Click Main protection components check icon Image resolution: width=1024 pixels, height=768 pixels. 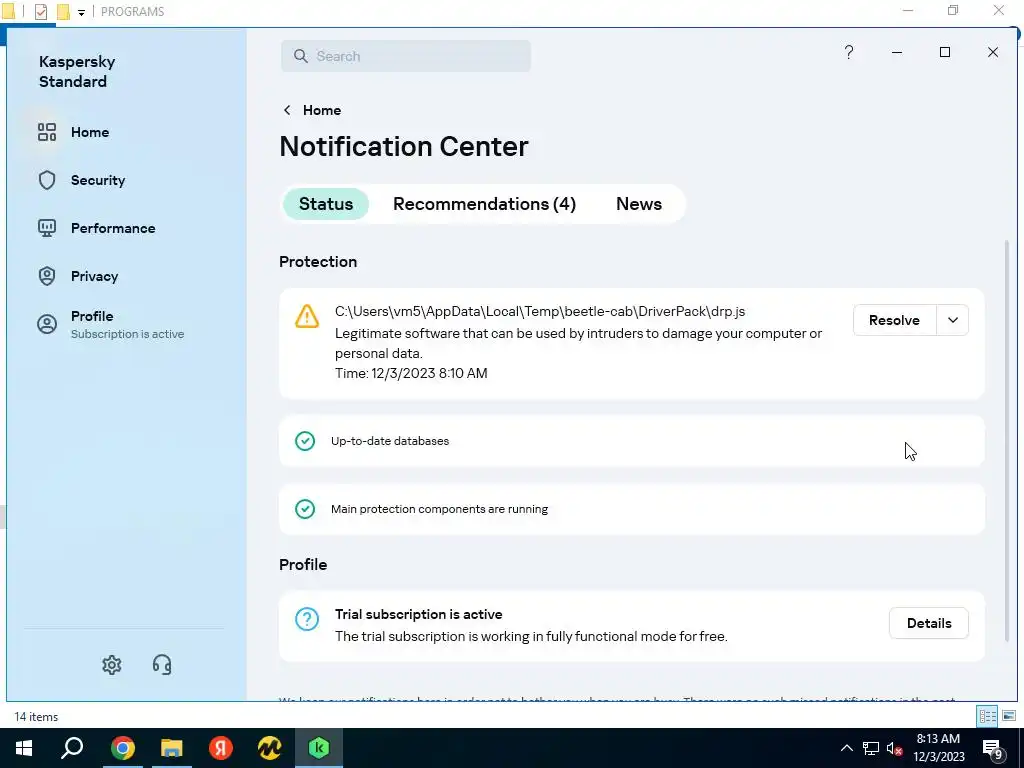[305, 509]
